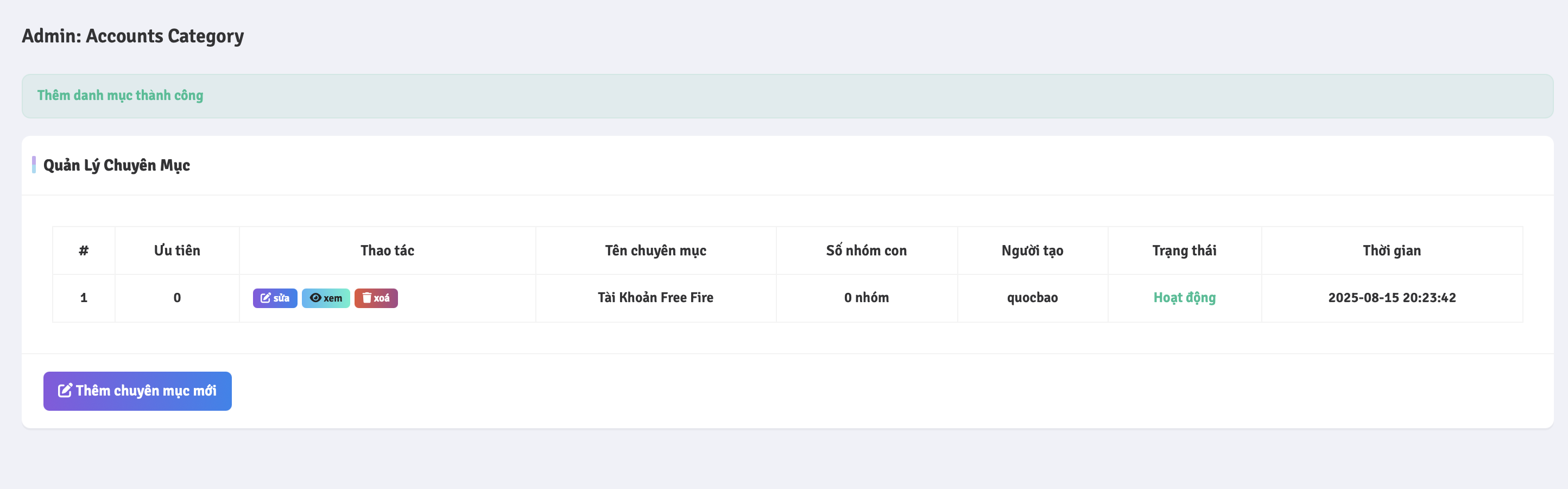Click the Hoạt động status label
1568x489 pixels.
1185,298
